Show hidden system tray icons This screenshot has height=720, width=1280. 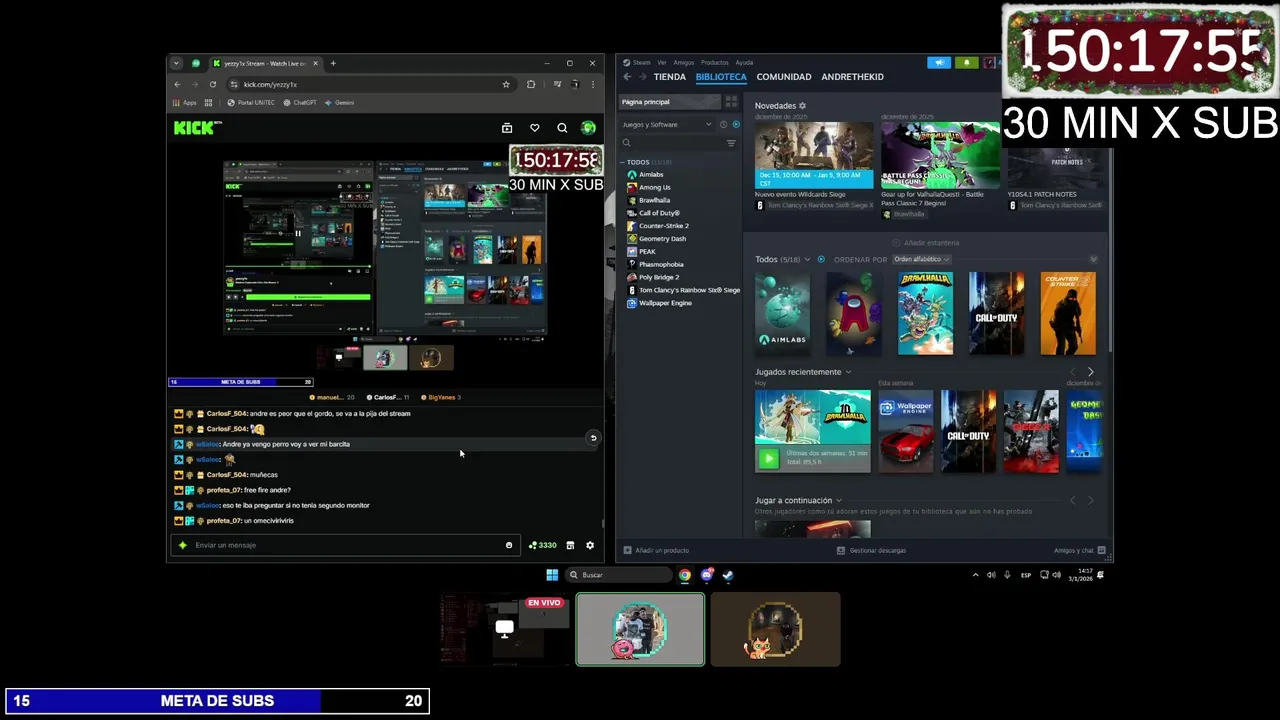click(975, 575)
